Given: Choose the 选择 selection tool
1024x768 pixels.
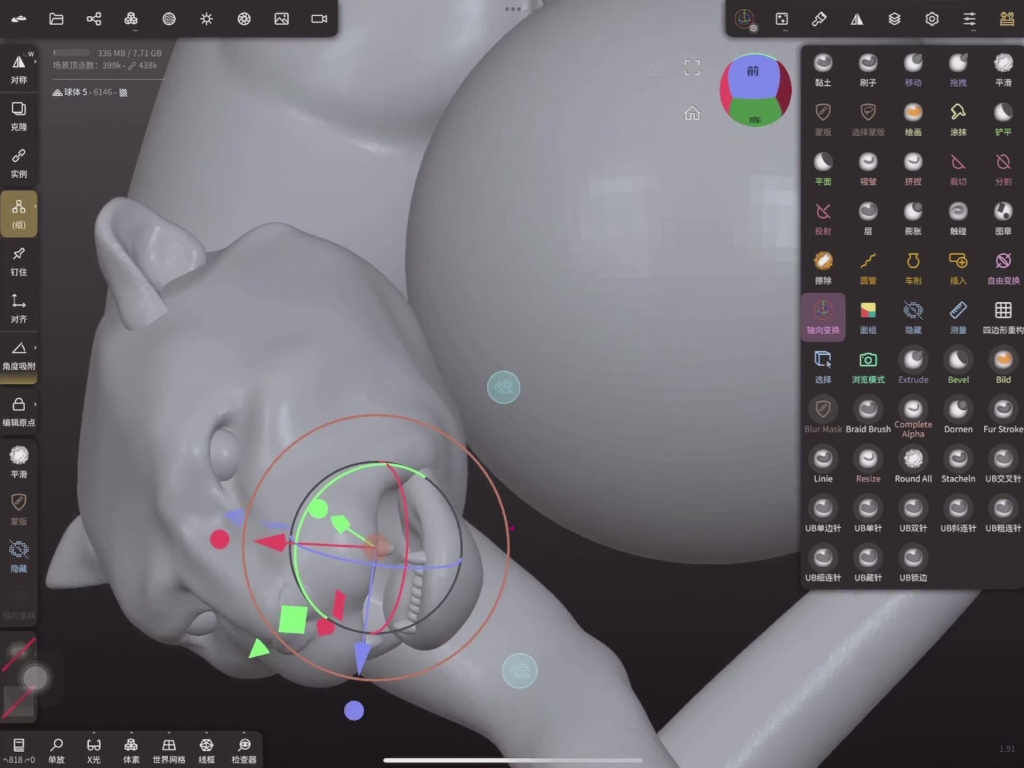Looking at the screenshot, I should pyautogui.click(x=823, y=367).
